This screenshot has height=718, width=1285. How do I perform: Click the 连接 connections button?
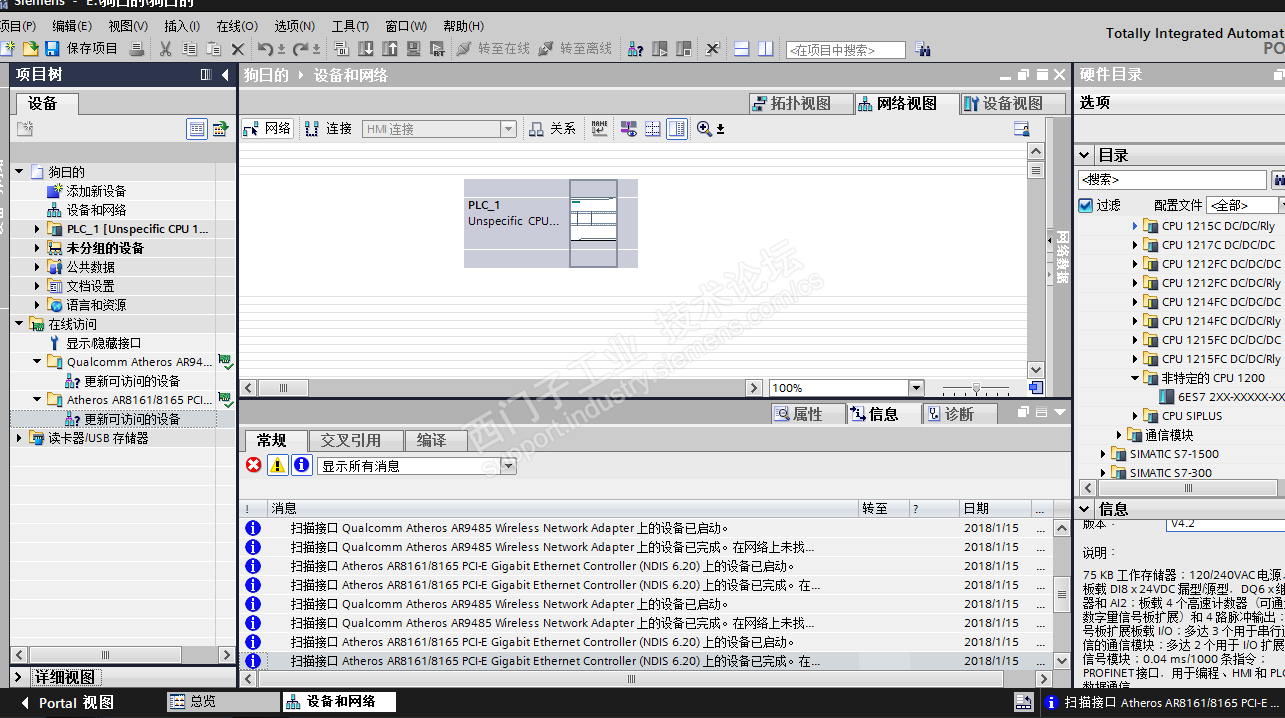point(329,129)
